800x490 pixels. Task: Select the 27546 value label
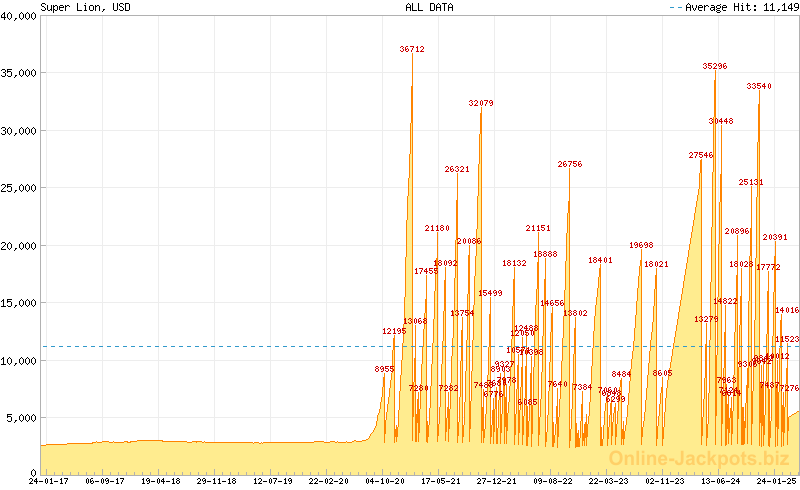pos(701,155)
